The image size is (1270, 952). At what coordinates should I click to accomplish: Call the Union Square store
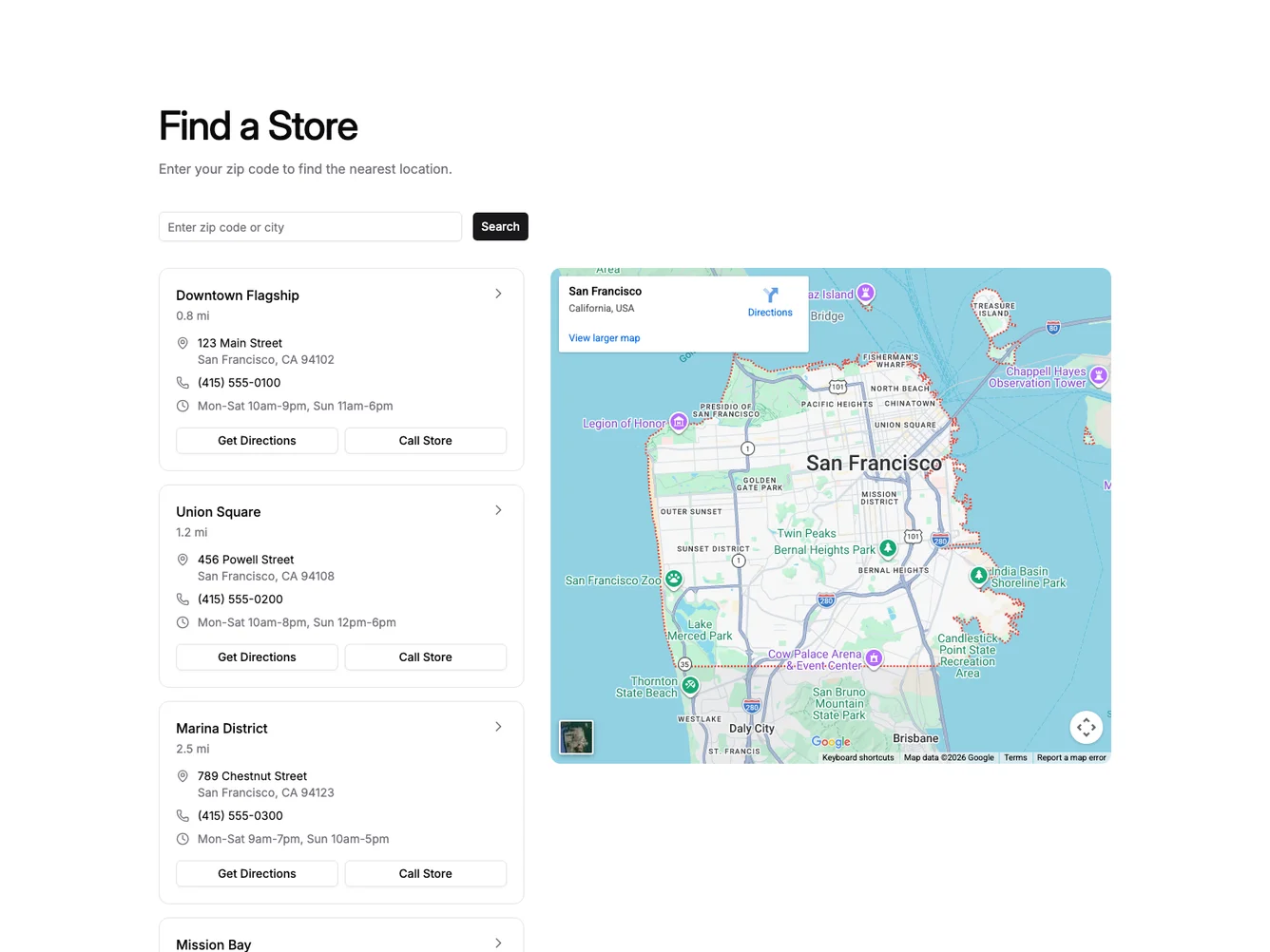pyautogui.click(x=425, y=657)
